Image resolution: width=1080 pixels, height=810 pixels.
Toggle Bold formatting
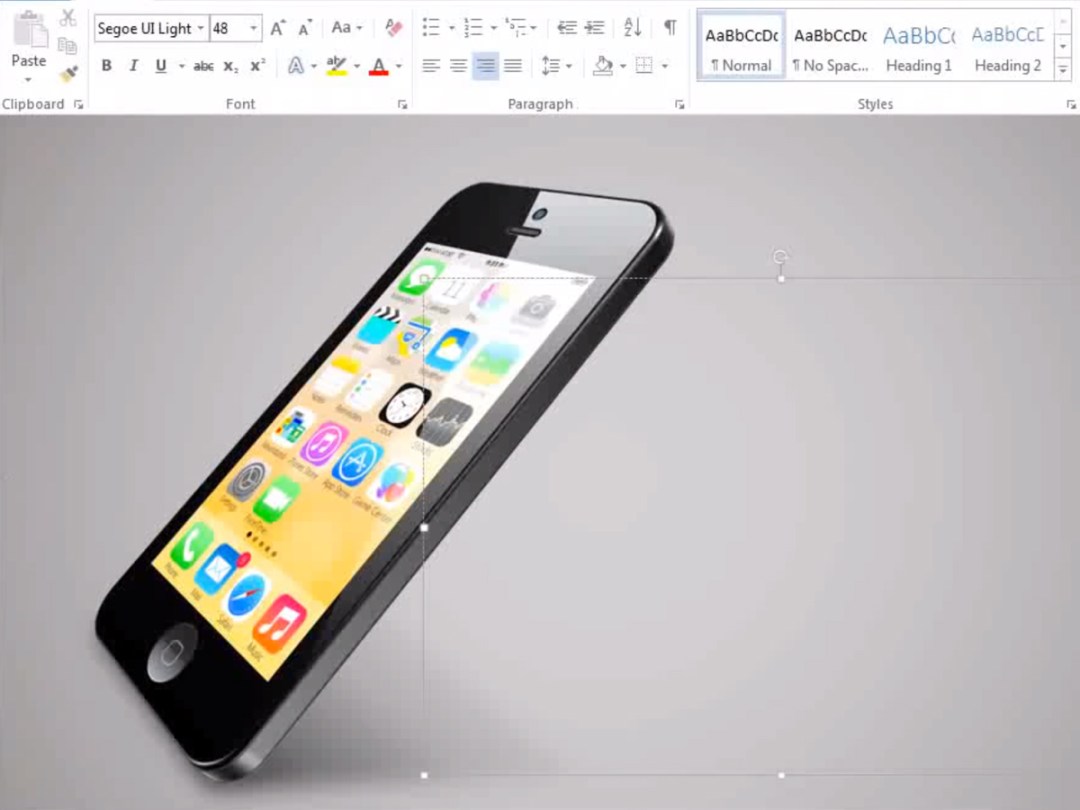pos(106,65)
